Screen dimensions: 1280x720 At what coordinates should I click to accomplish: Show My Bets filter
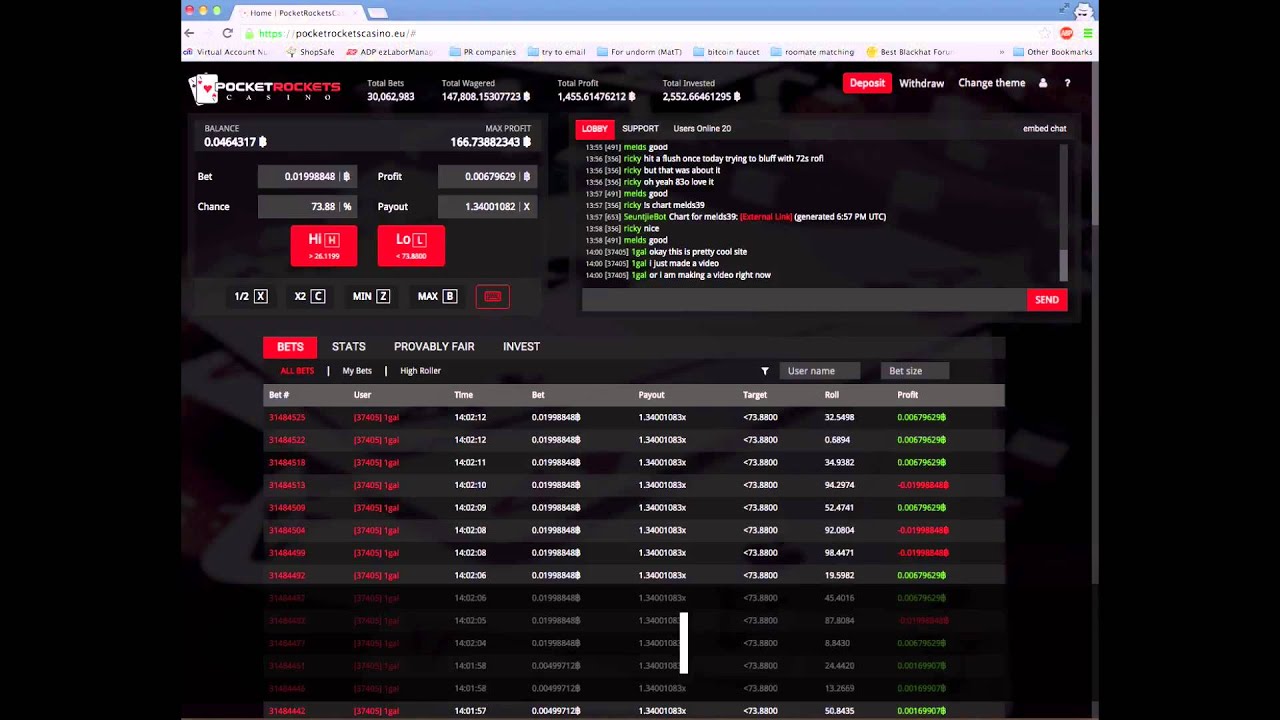coord(357,371)
